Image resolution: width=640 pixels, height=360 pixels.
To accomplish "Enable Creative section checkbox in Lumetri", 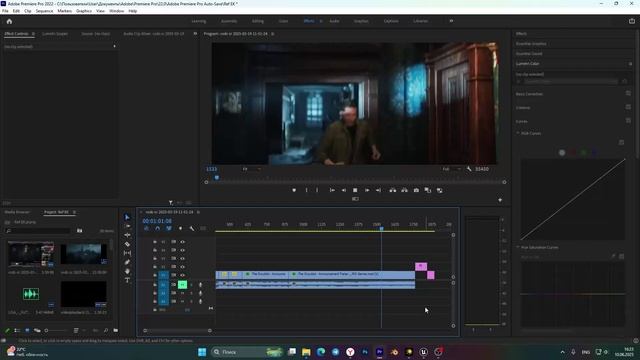I will [628, 107].
